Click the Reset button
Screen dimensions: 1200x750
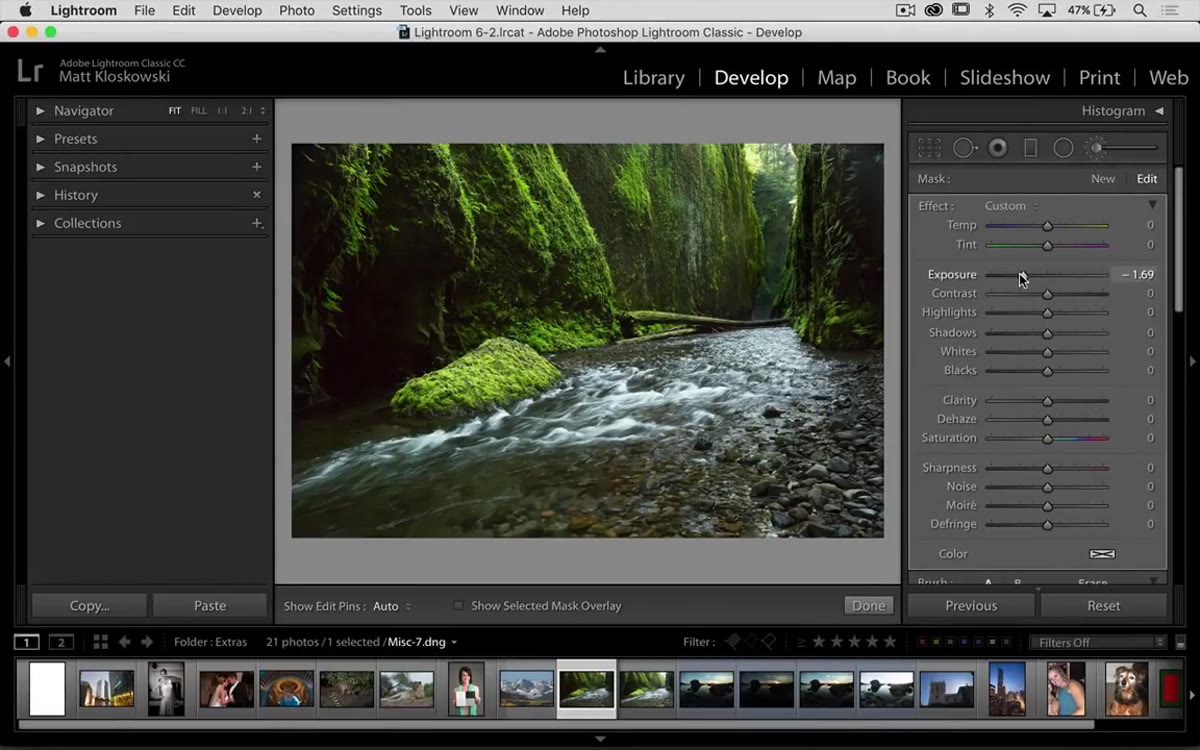[1104, 606]
